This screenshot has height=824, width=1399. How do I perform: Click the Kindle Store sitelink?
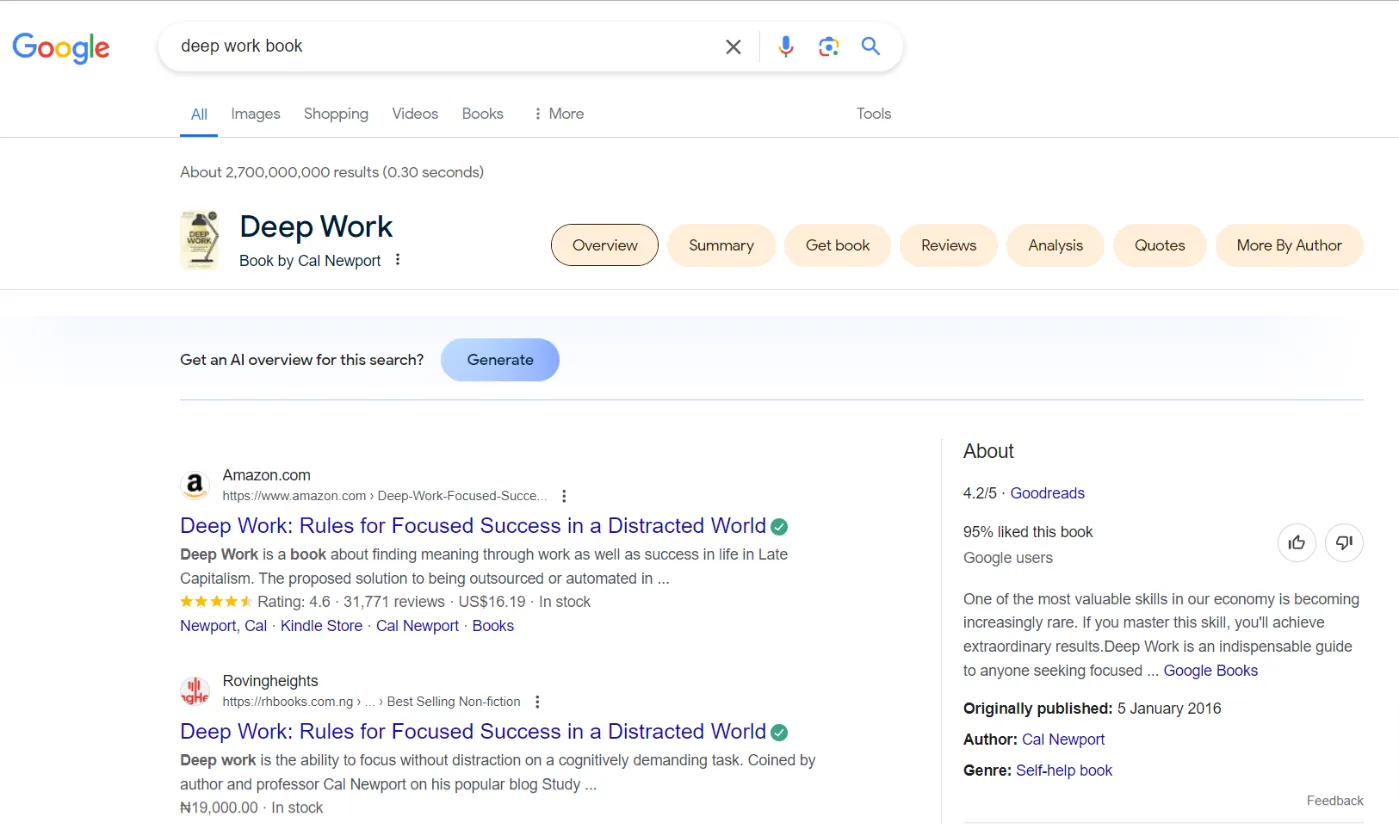tap(321, 626)
